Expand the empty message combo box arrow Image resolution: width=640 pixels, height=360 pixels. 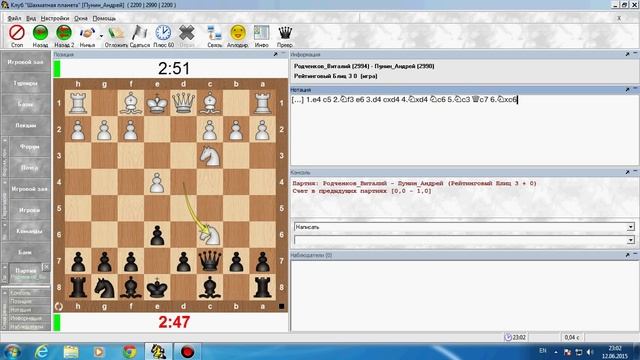tap(631, 240)
